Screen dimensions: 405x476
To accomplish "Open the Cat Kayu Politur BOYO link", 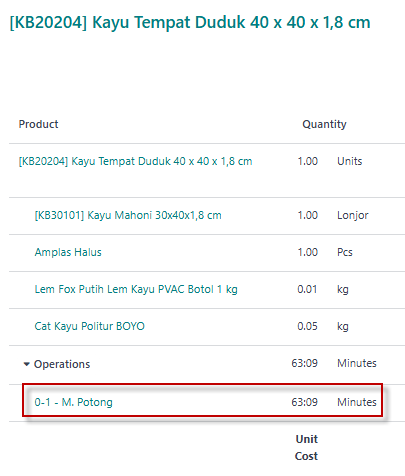I will (90, 326).
